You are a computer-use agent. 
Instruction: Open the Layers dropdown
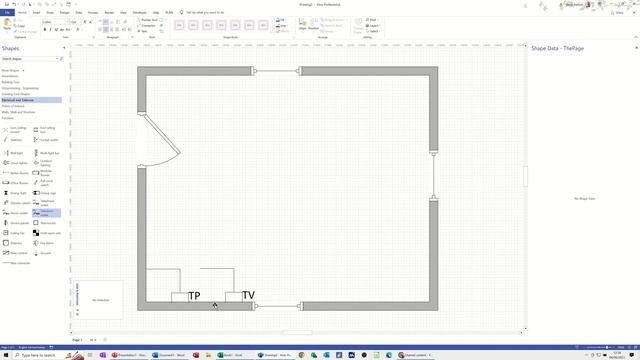pyautogui.click(x=373, y=25)
